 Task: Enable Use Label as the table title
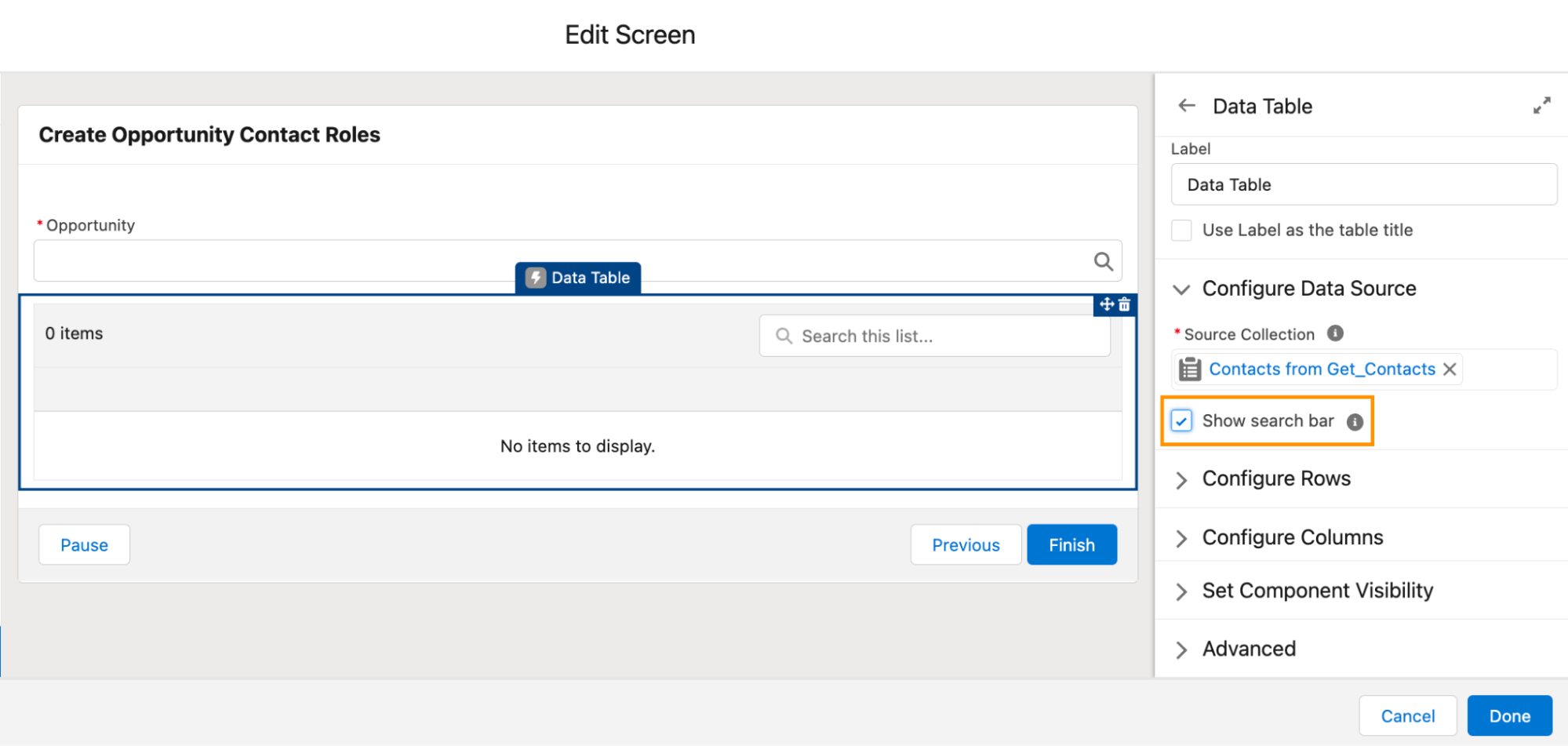tap(1181, 231)
